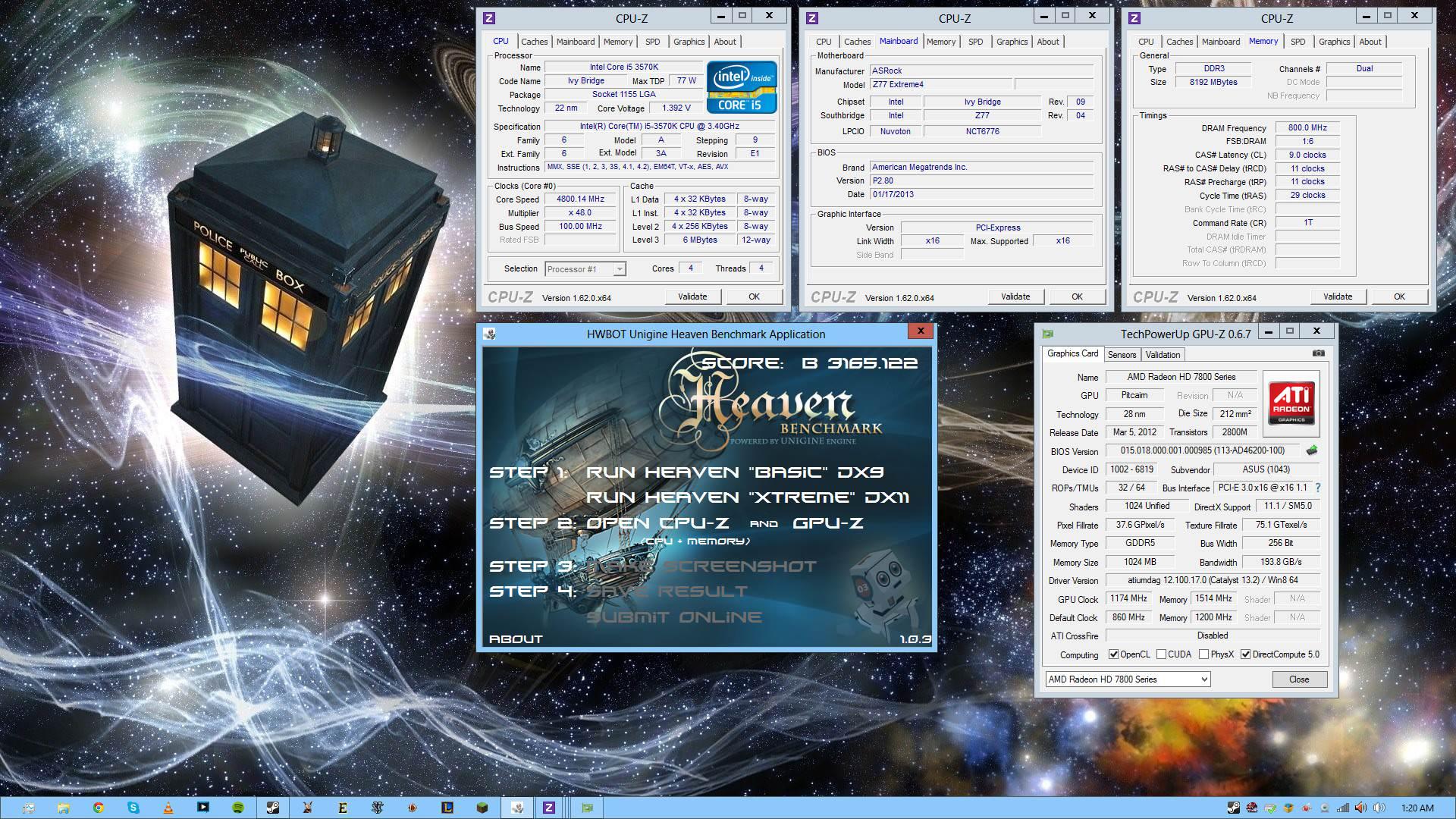Image resolution: width=1456 pixels, height=819 pixels.
Task: Click the Steam icon in system tray
Action: point(1234,808)
